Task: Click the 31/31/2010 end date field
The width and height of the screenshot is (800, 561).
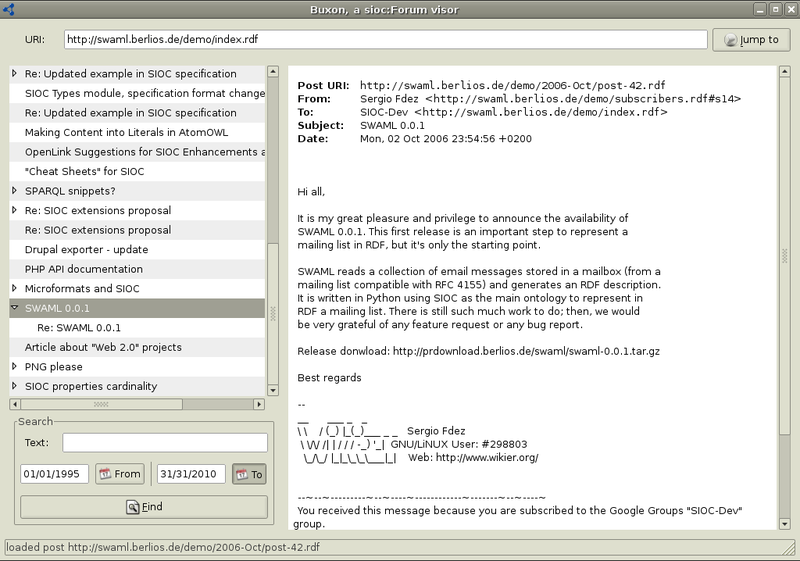Action: [191, 474]
